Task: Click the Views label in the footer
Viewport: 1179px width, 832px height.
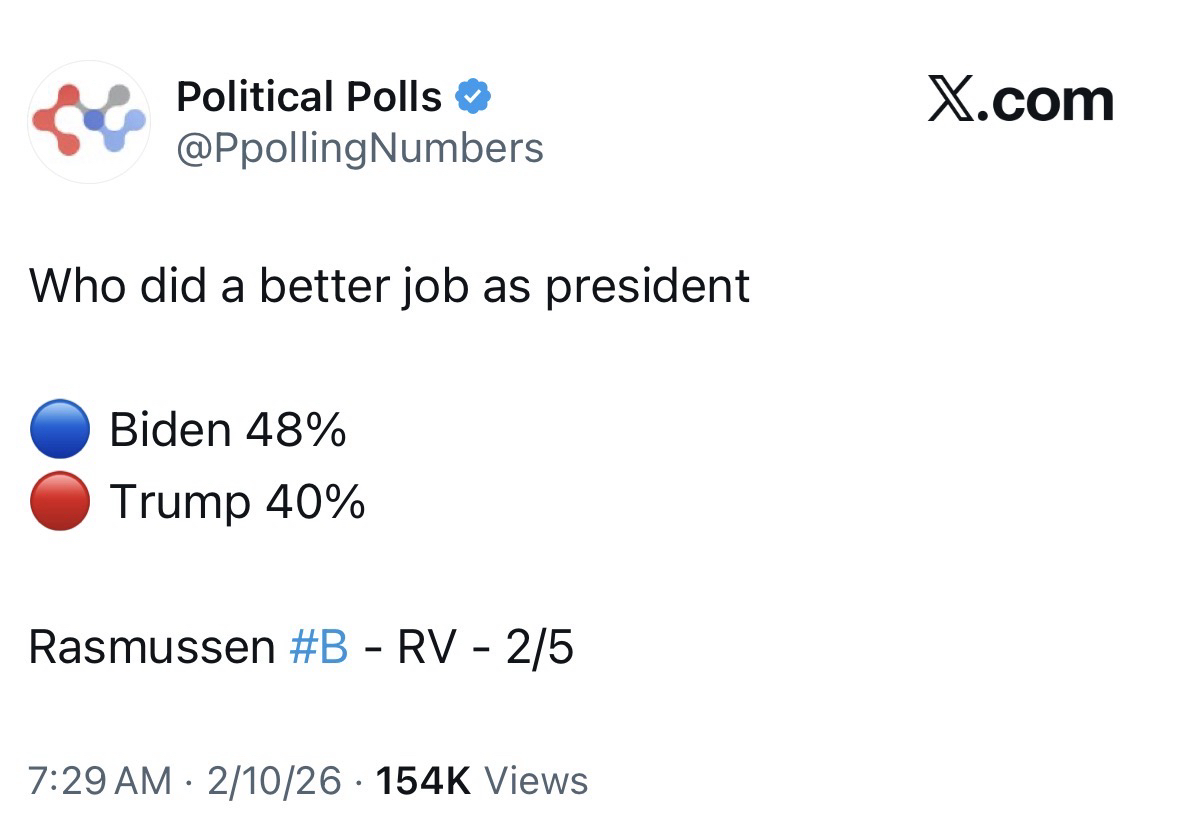Action: (536, 781)
